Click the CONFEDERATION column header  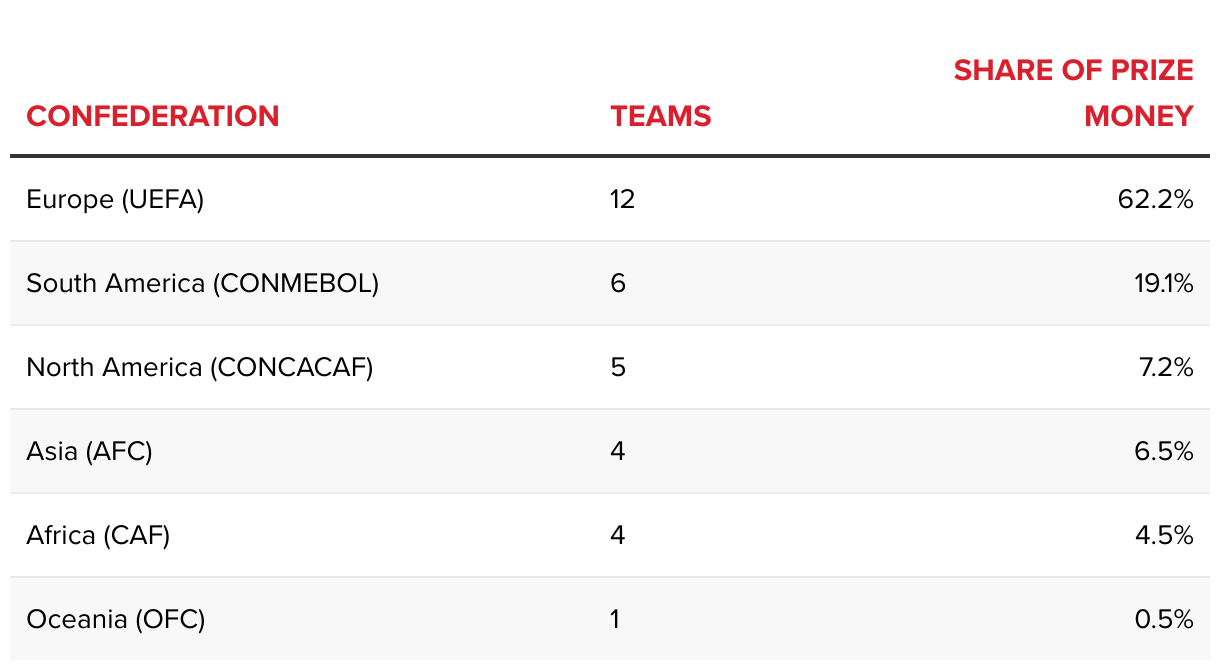coord(153,116)
